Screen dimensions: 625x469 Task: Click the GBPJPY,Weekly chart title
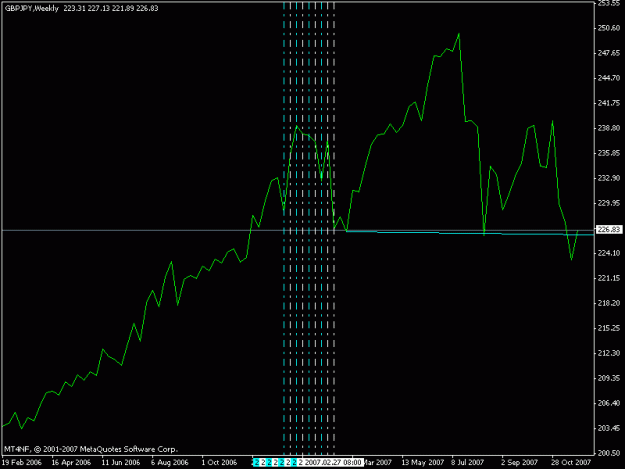[x=31, y=8]
